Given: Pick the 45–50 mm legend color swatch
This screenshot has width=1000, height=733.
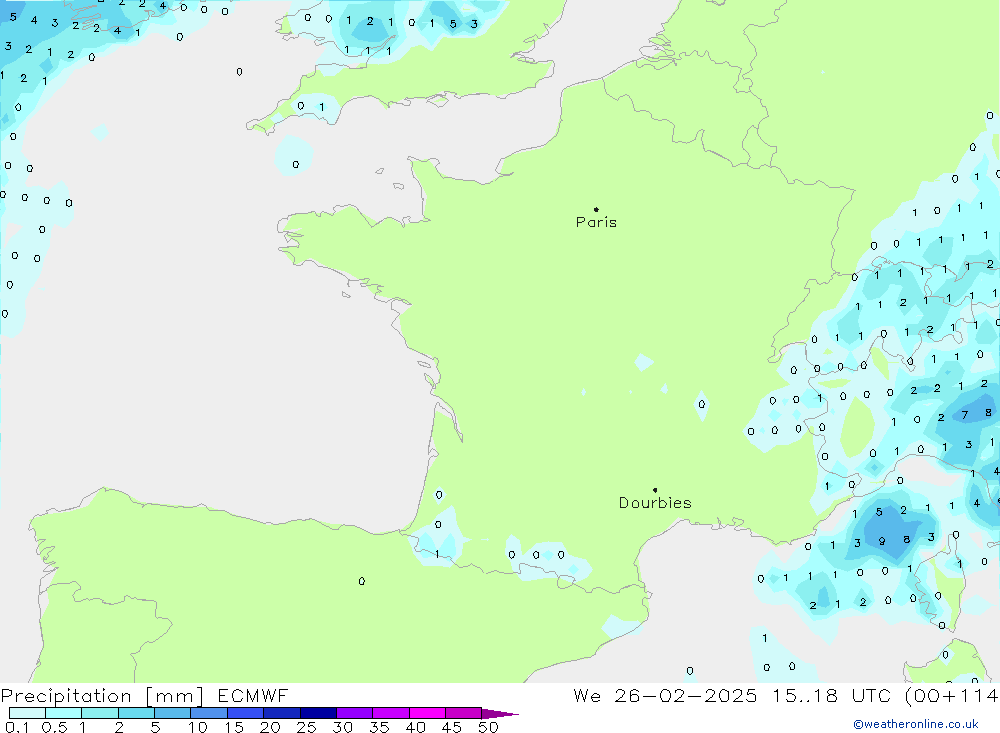Looking at the screenshot, I should (x=464, y=713).
